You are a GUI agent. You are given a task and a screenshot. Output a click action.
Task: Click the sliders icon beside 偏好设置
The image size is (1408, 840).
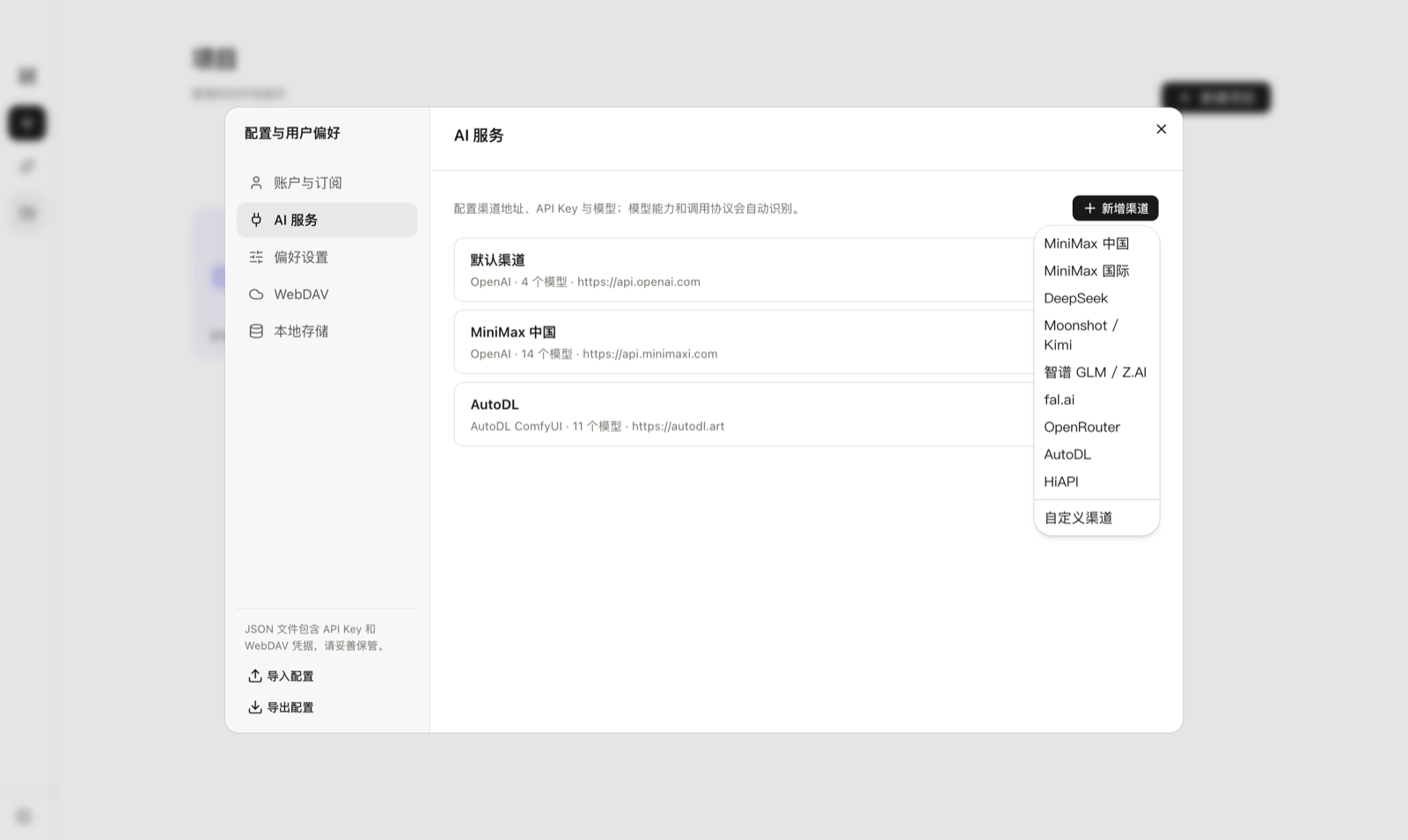pyautogui.click(x=256, y=257)
